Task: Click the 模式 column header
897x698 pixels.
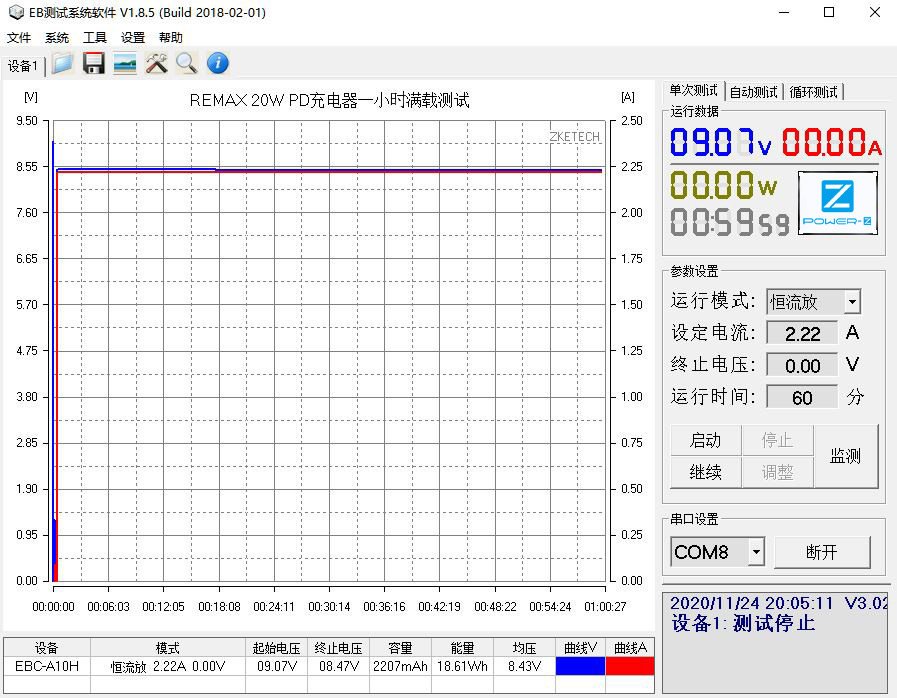Action: click(168, 648)
